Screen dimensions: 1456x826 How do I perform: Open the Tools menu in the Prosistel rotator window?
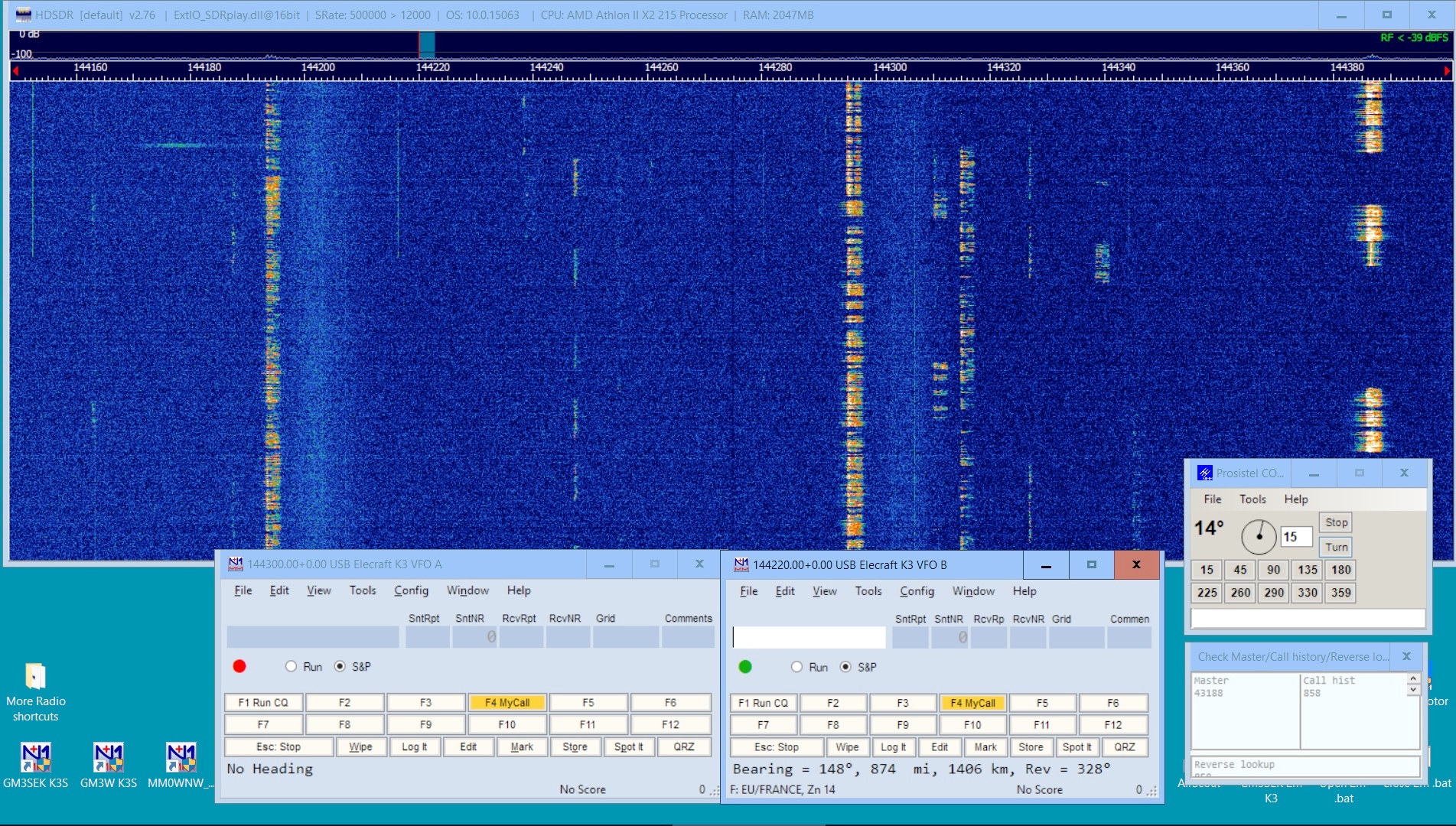click(1252, 499)
